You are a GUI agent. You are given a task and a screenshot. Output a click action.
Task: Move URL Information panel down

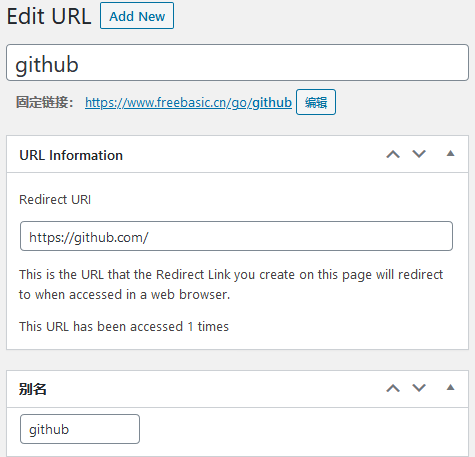tap(419, 154)
